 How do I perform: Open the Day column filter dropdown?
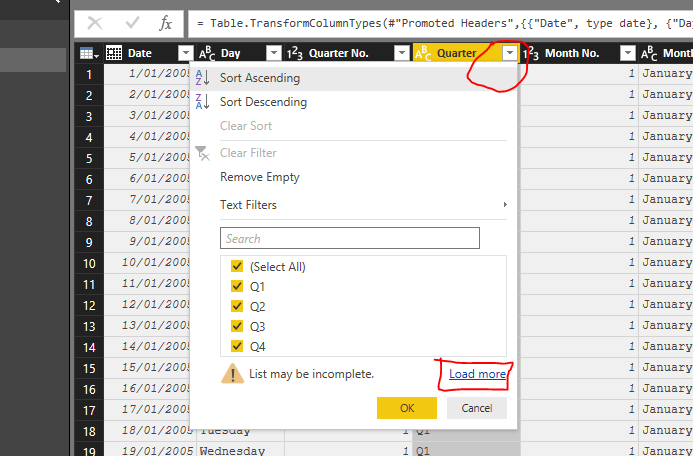tap(274, 53)
